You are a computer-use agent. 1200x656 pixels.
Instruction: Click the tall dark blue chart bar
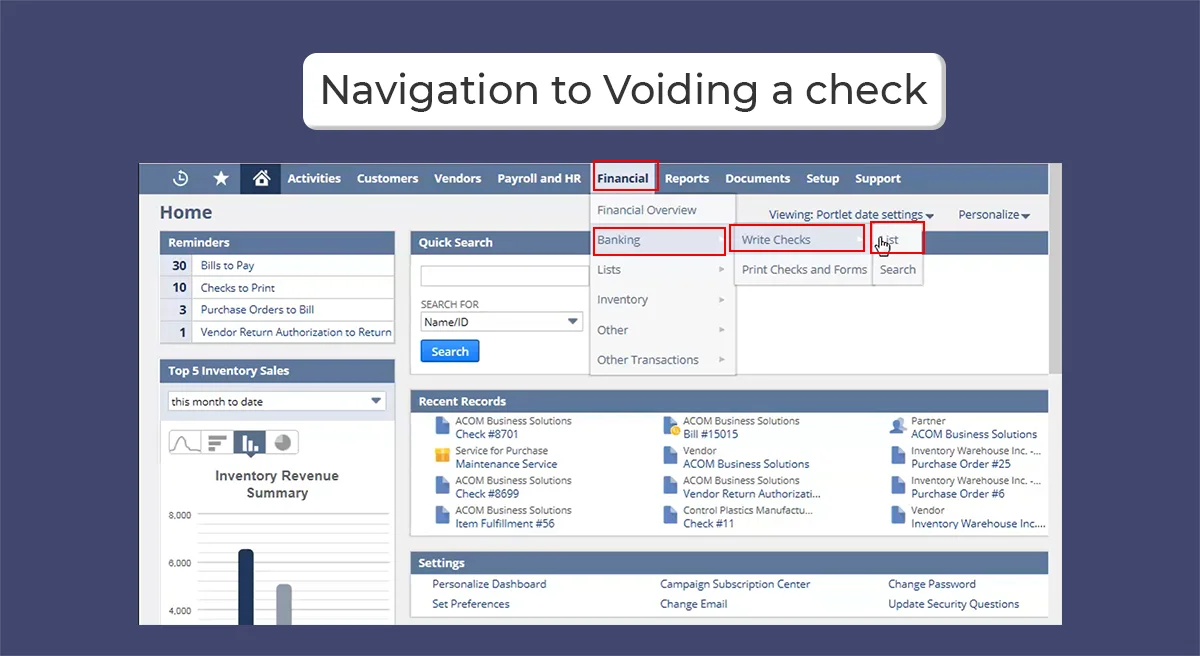pyautogui.click(x=246, y=587)
